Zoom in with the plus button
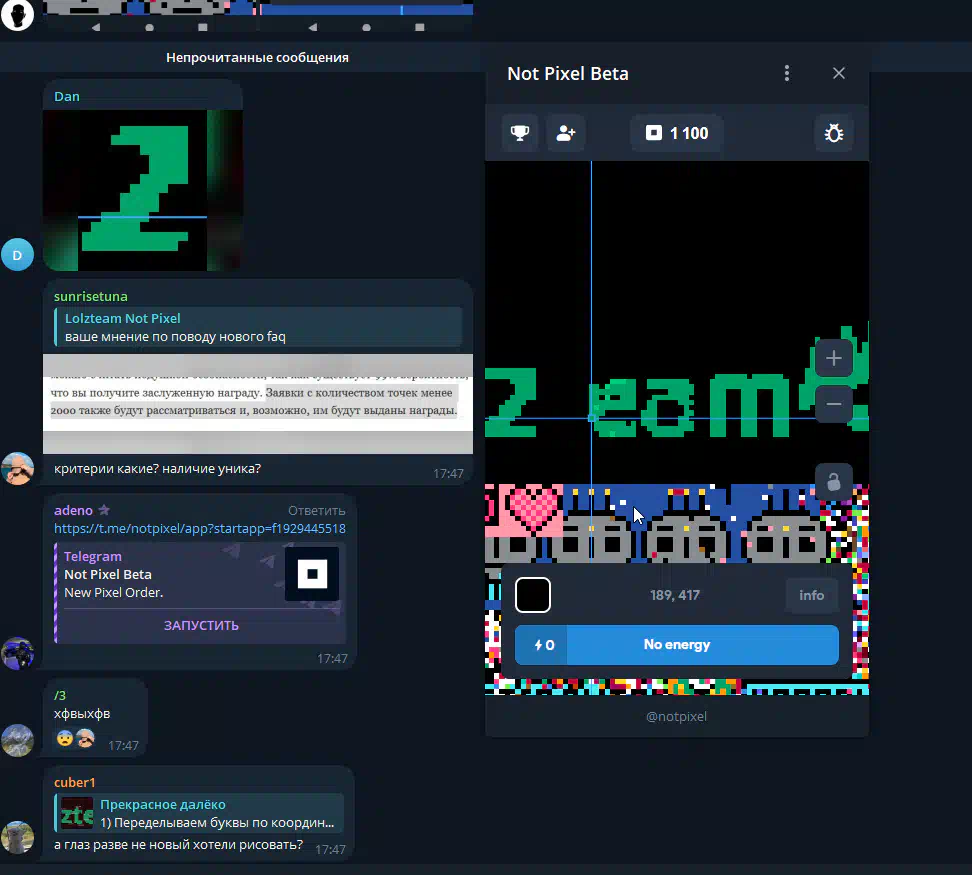The width and height of the screenshot is (972, 875). tap(834, 358)
